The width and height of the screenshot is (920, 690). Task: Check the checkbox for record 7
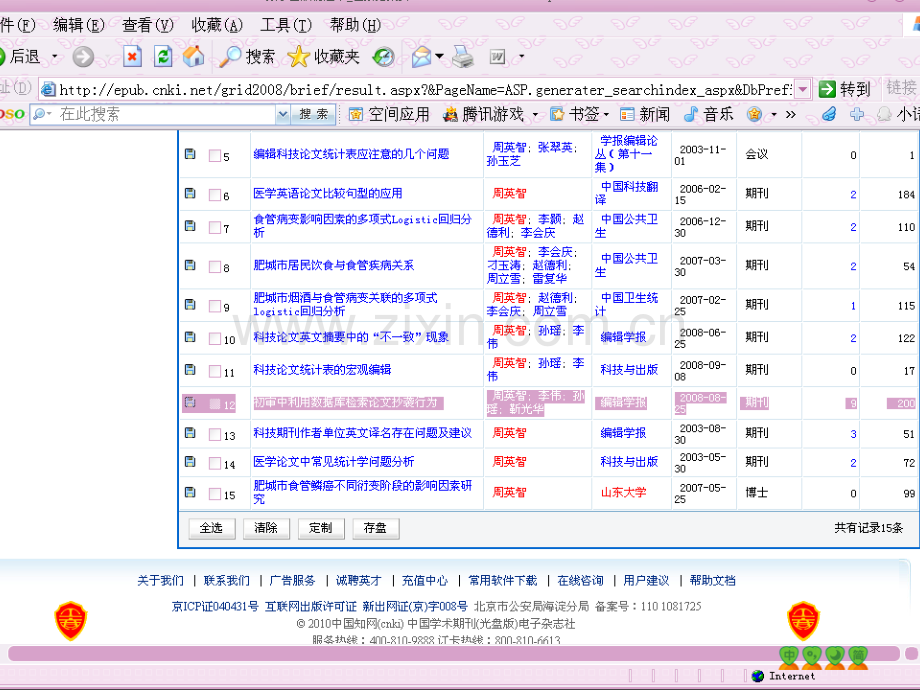(x=214, y=227)
